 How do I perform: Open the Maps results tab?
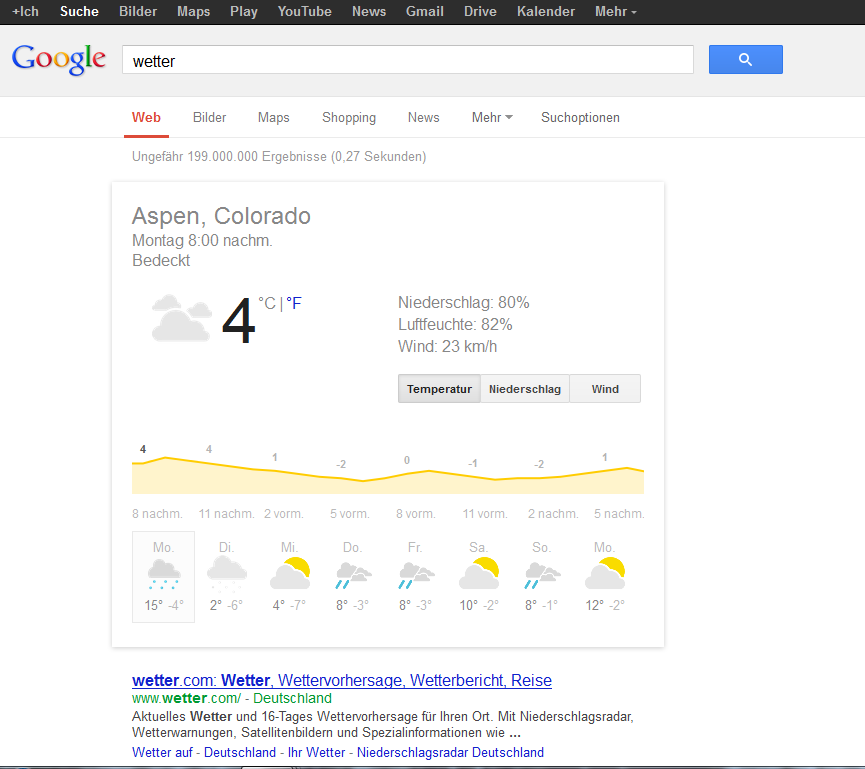(x=274, y=118)
